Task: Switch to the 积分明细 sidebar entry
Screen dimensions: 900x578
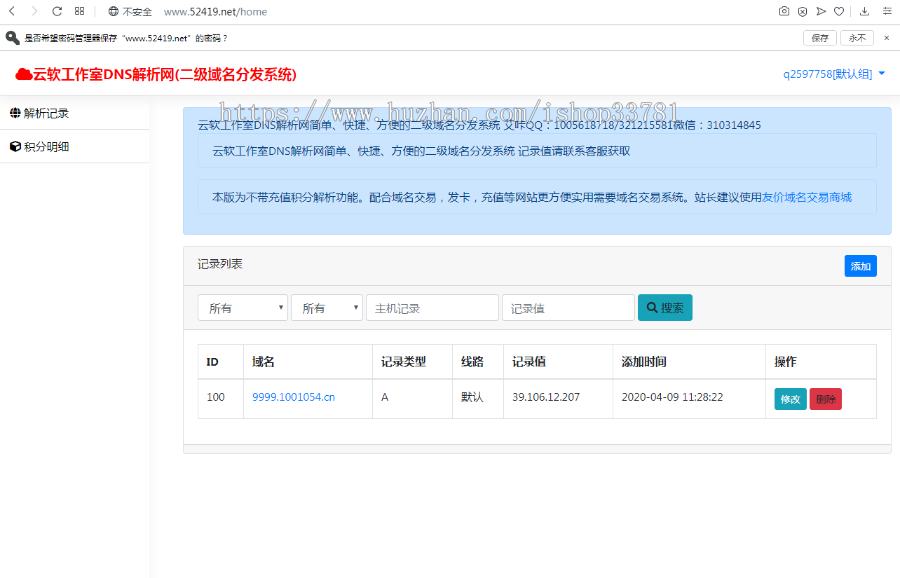Action: pos(46,146)
